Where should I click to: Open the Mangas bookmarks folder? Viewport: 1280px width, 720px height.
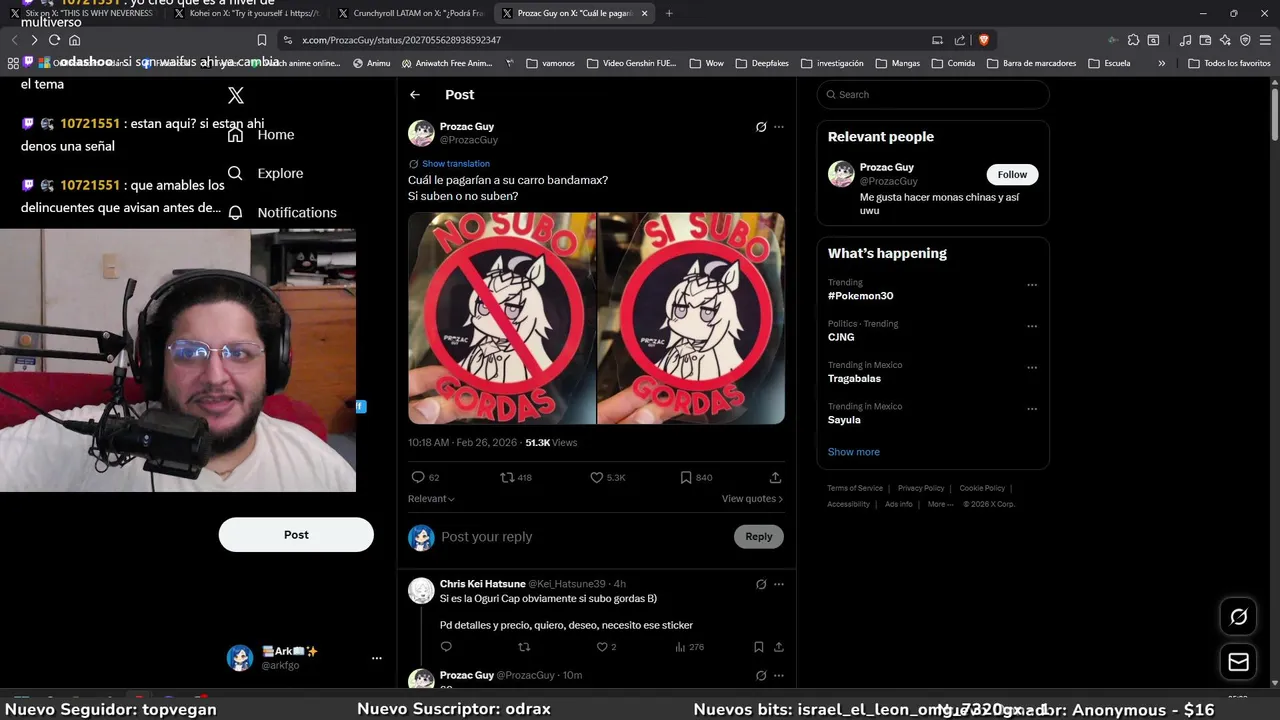click(897, 63)
